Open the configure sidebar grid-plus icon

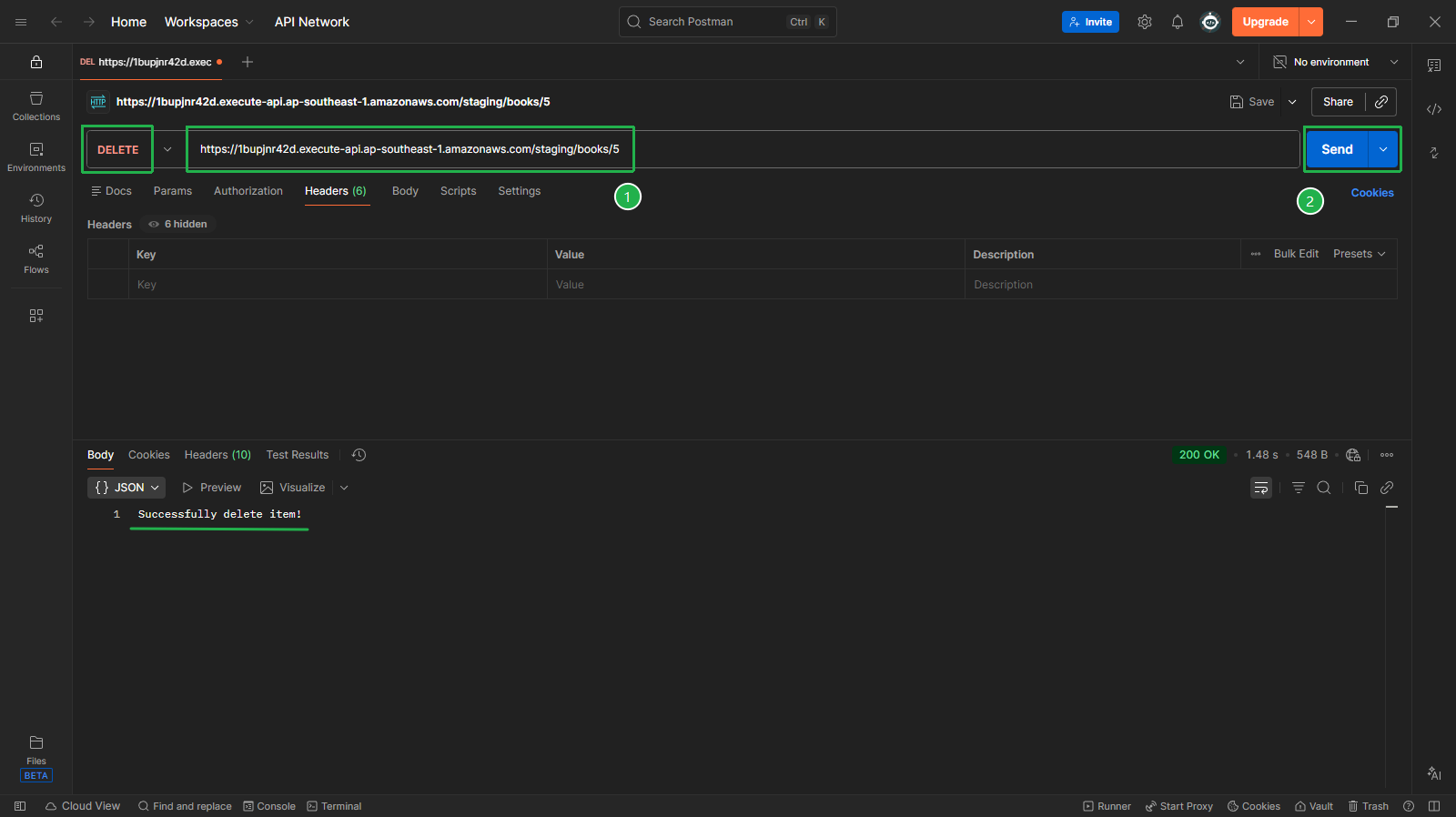36,316
